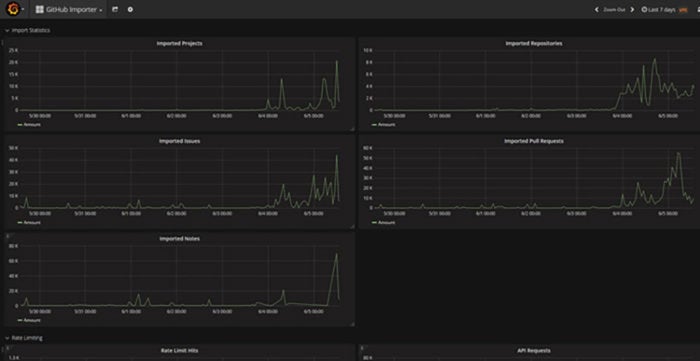700x361 pixels.
Task: Open the Imported Pull Requests panel menu
Action: [533, 141]
